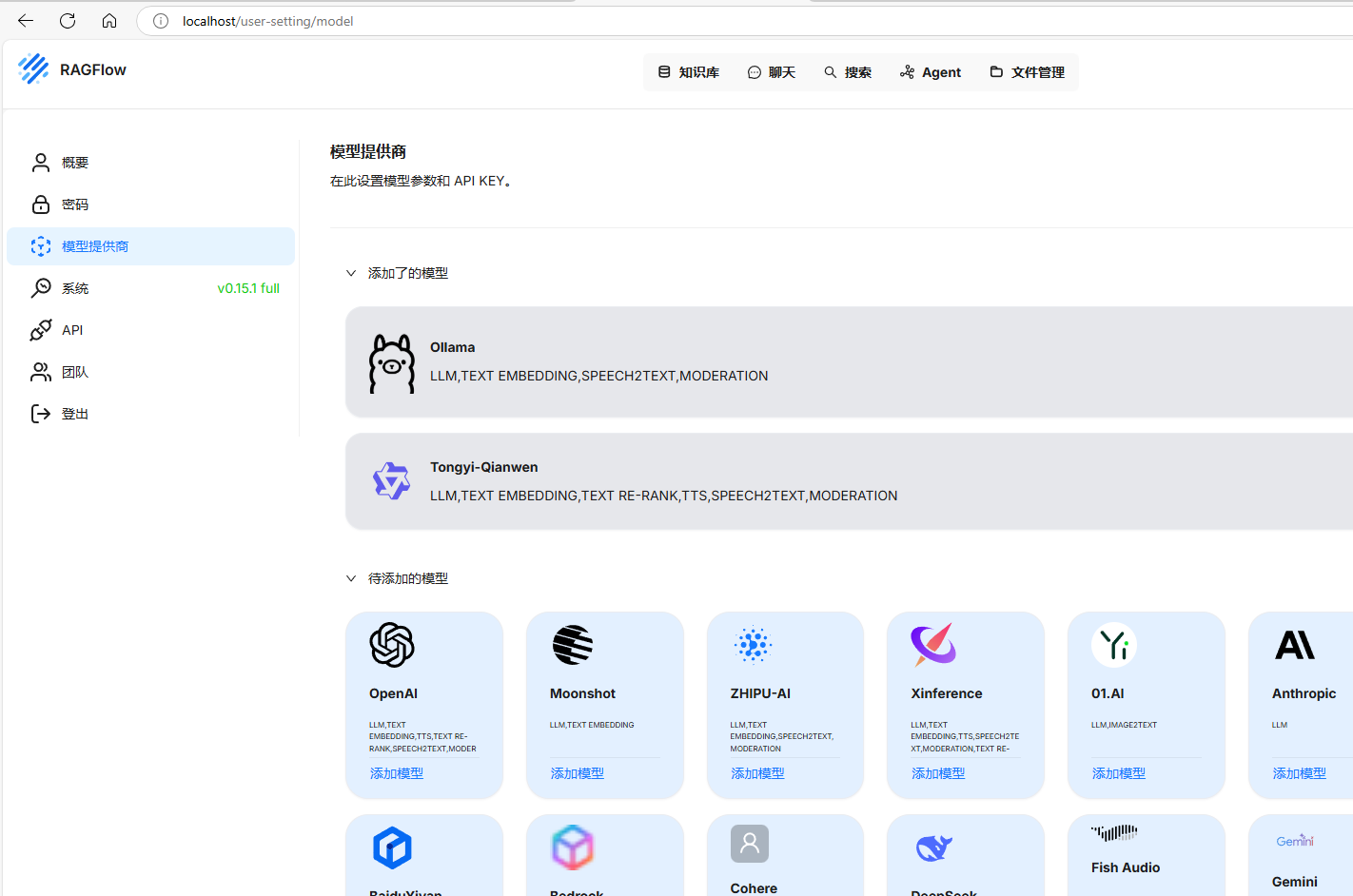Click 添加模型 under OpenAI
The height and width of the screenshot is (896, 1353).
397,773
